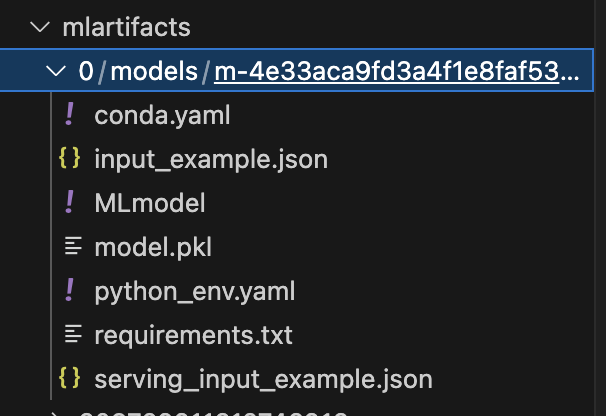This screenshot has width=606, height=416.
Task: Collapse the mlartifacts folder chevron
Action: click(x=40, y=28)
